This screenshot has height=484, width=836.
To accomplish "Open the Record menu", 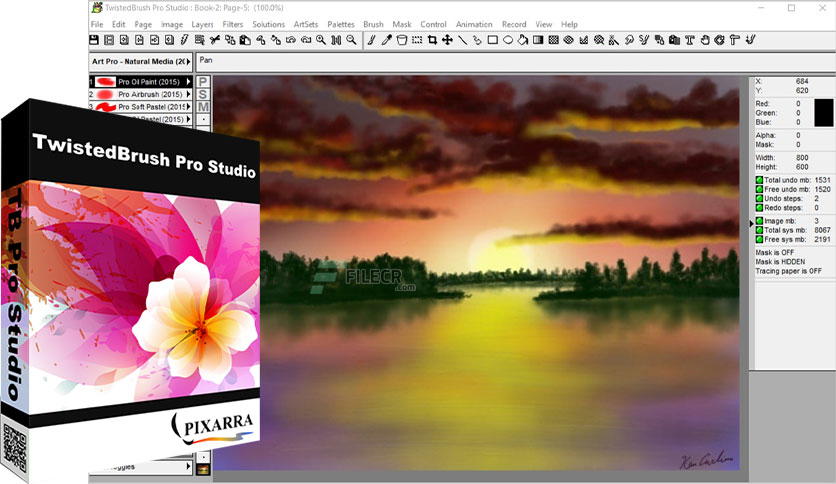I will pos(514,24).
